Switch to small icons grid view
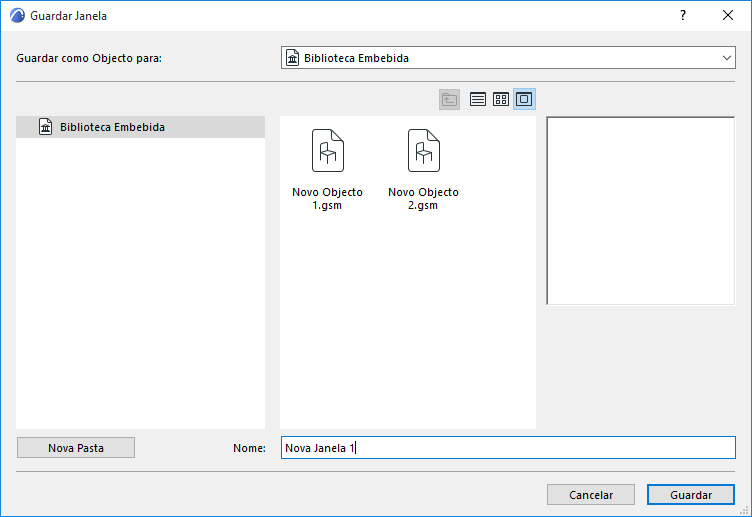Image resolution: width=752 pixels, height=517 pixels. click(x=501, y=99)
